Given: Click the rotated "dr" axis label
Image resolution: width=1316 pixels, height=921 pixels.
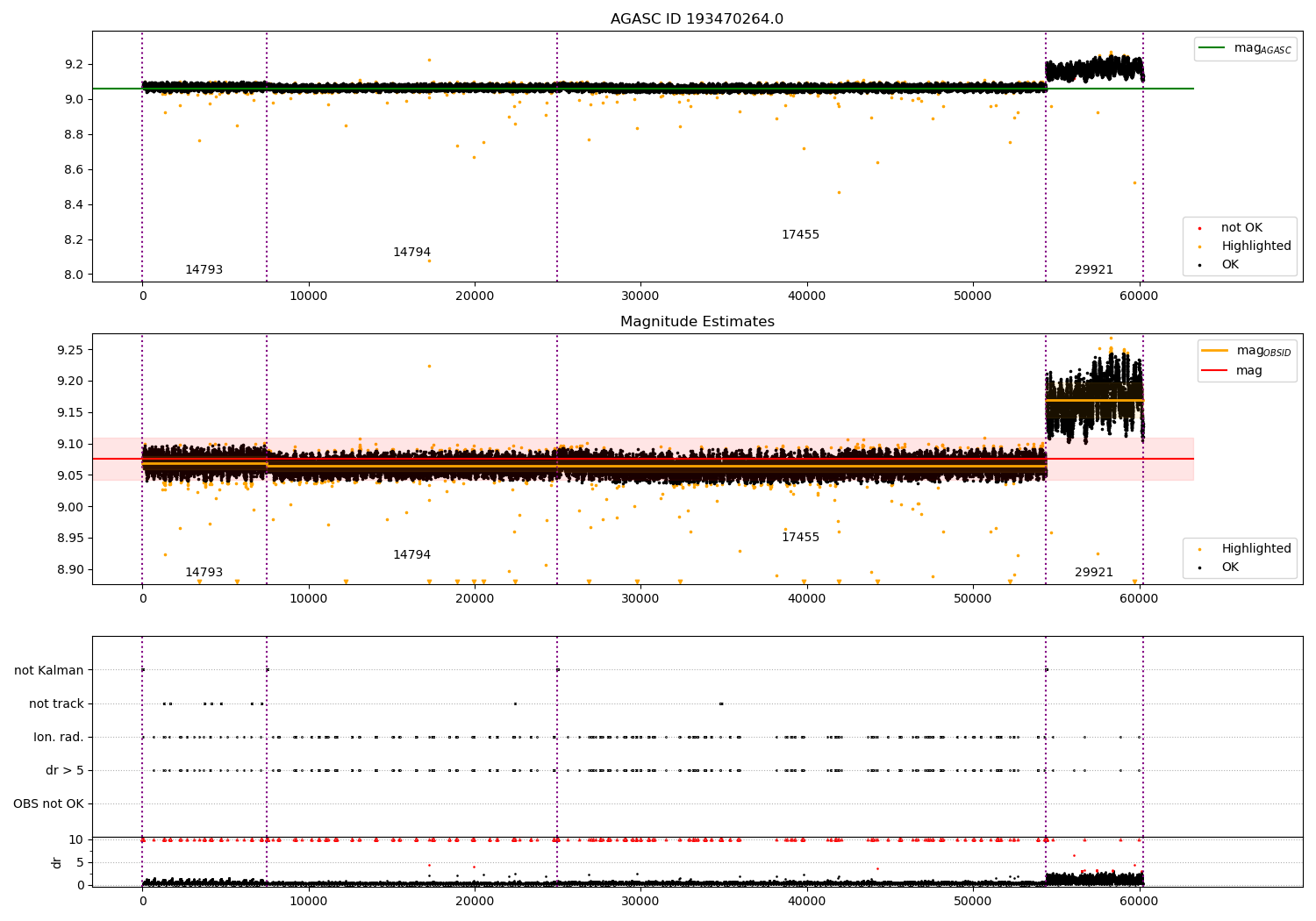Looking at the screenshot, I should (57, 862).
